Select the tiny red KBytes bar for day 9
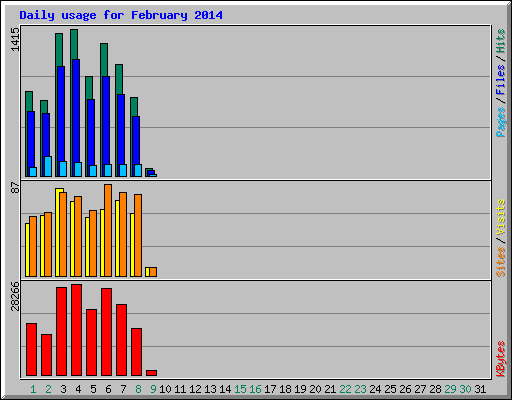The width and height of the screenshot is (512, 400). click(151, 373)
